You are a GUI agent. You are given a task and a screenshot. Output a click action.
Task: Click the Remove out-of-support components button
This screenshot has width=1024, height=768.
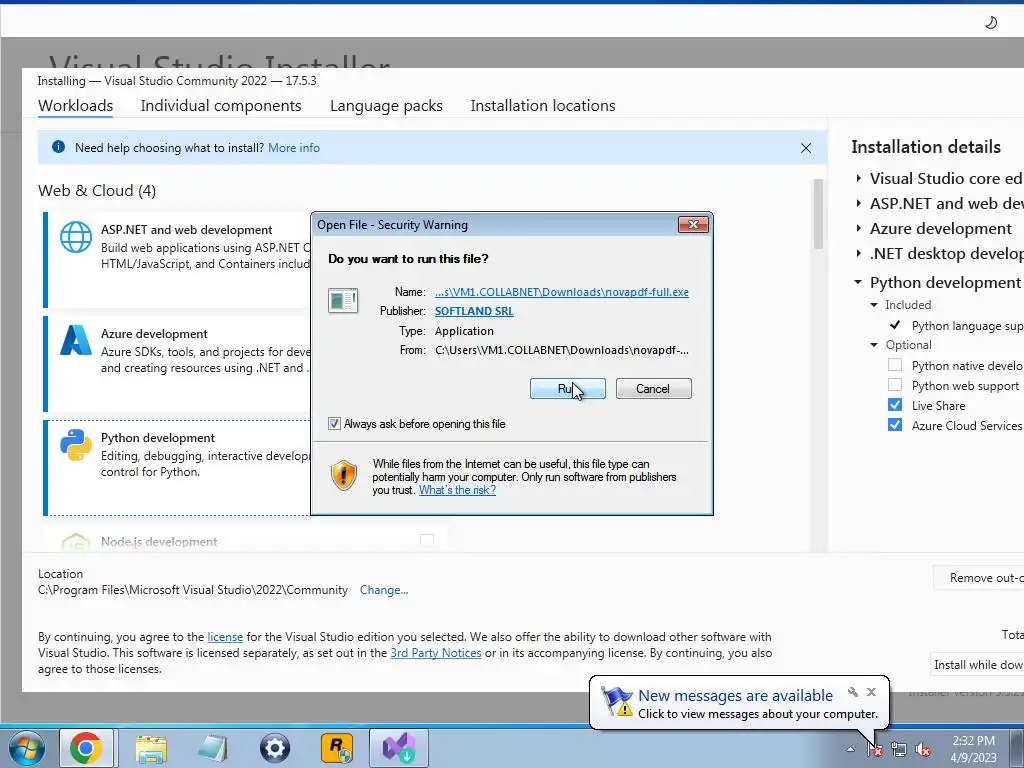(x=978, y=578)
